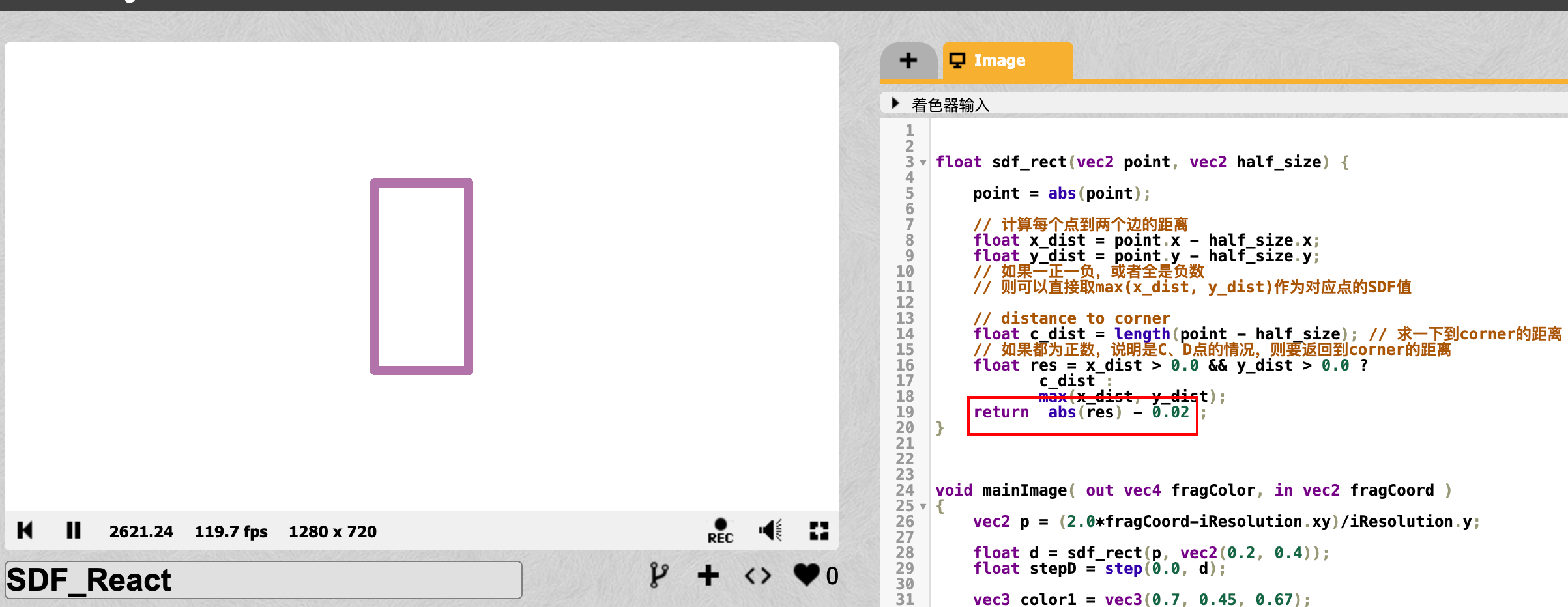1568x607 pixels.
Task: Click the time counter to reset playback
Action: (141, 531)
